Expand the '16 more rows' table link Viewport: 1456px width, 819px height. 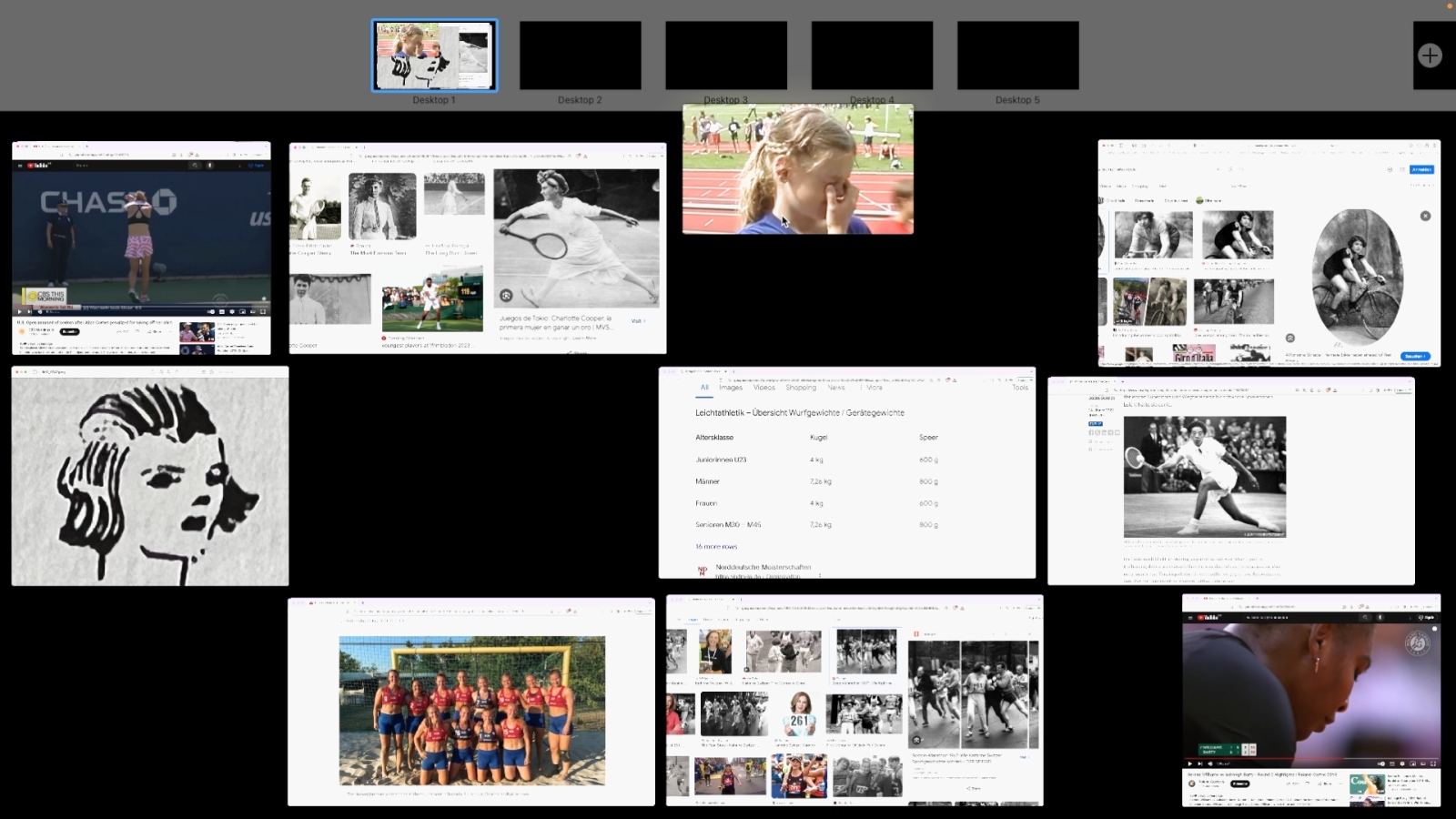[716, 547]
